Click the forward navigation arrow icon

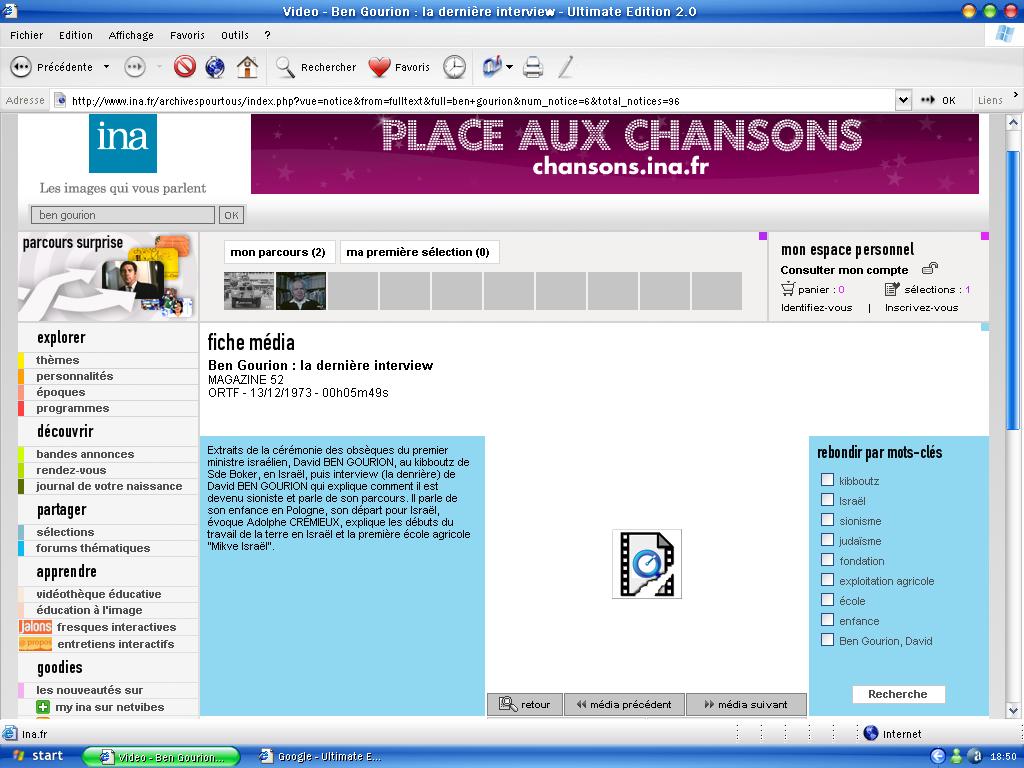(135, 67)
